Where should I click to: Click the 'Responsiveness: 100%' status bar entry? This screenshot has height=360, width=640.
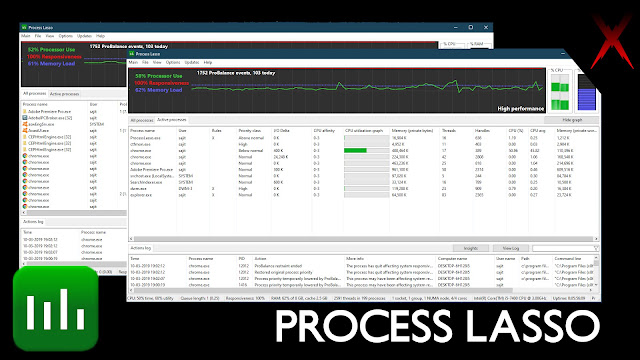click(245, 298)
